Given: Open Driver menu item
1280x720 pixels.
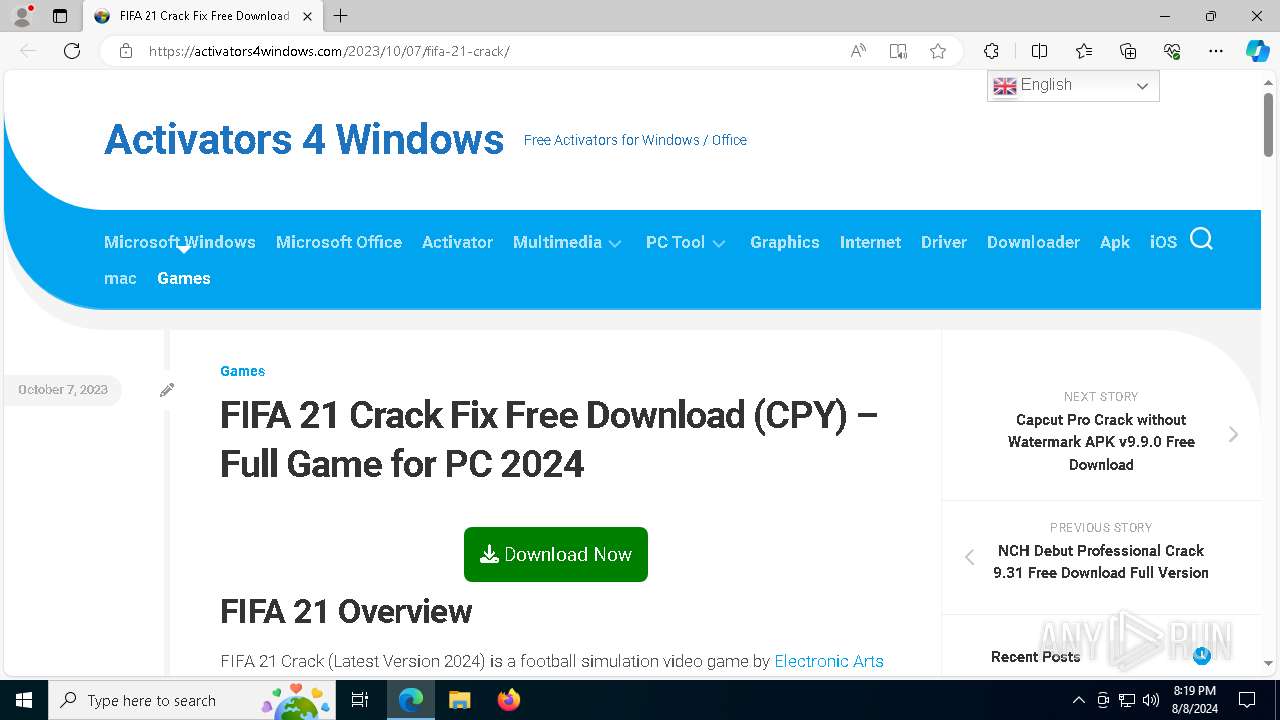Looking at the screenshot, I should [944, 242].
